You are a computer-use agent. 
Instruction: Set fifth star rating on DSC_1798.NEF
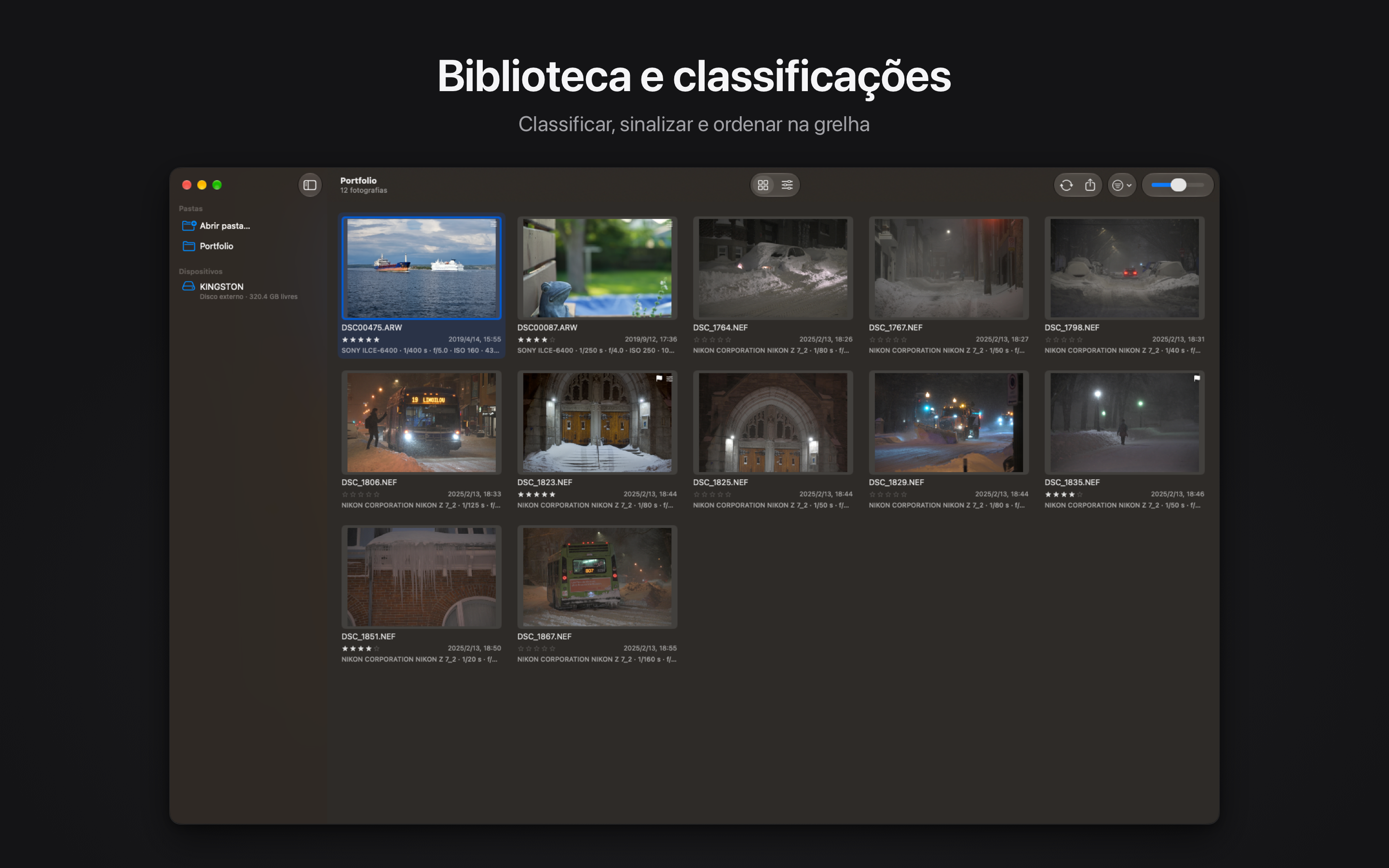1080,340
